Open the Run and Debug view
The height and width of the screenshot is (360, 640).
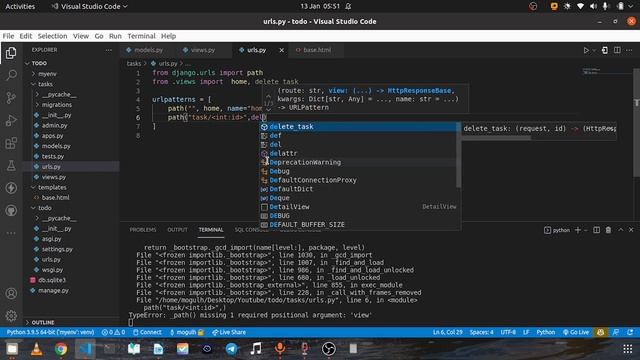click(x=11, y=120)
